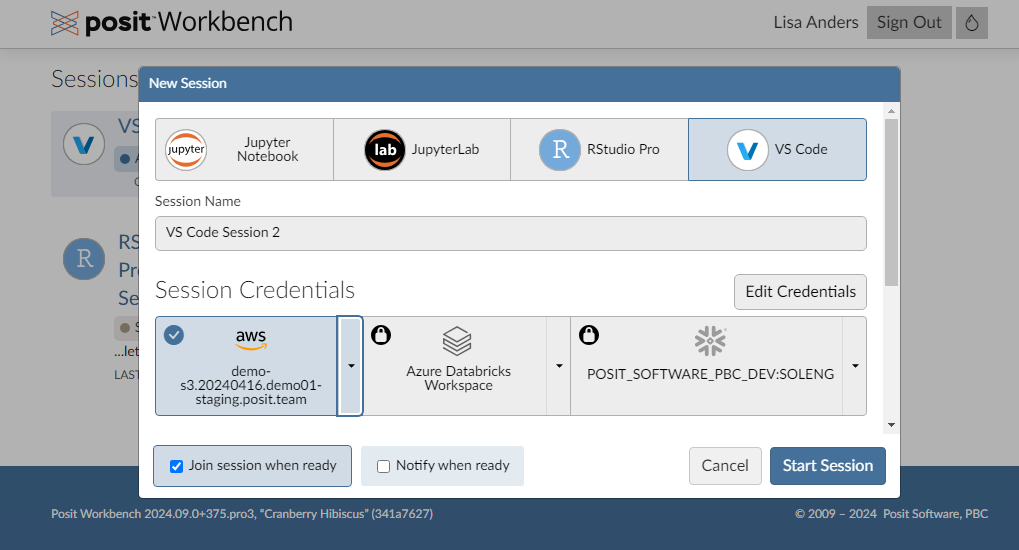This screenshot has width=1019, height=550.
Task: Click the dialog scrollbar down arrow
Action: pyautogui.click(x=892, y=425)
